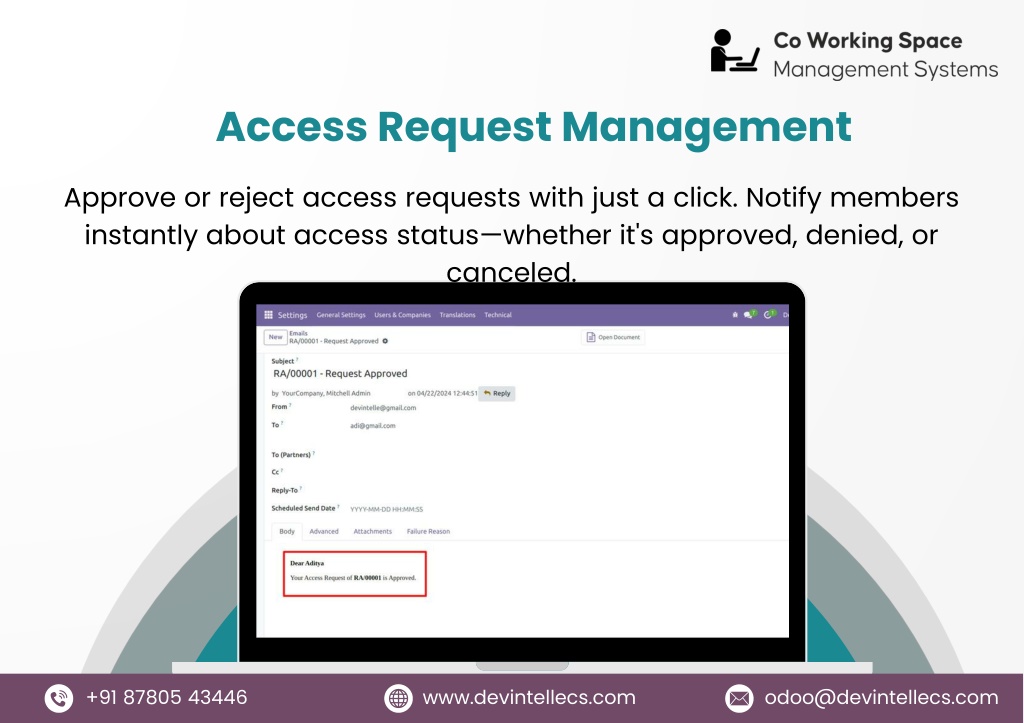Click the 'To (Partners)' field label
Viewport: 1024px width, 723px height.
click(x=291, y=455)
